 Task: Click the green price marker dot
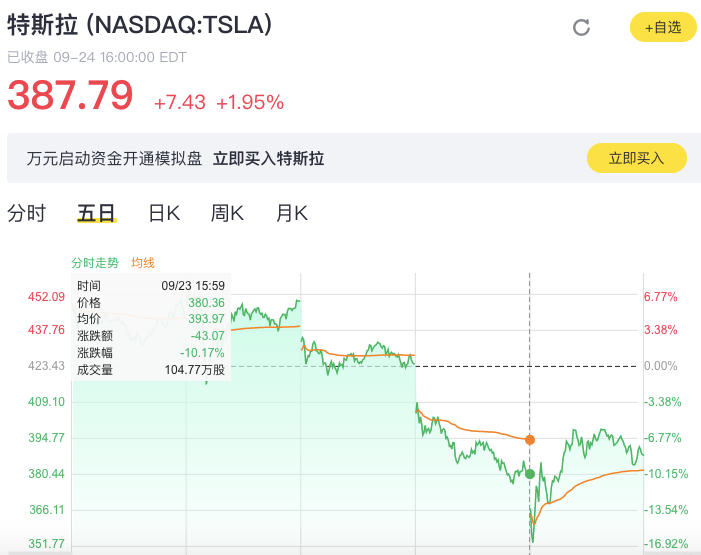530,474
